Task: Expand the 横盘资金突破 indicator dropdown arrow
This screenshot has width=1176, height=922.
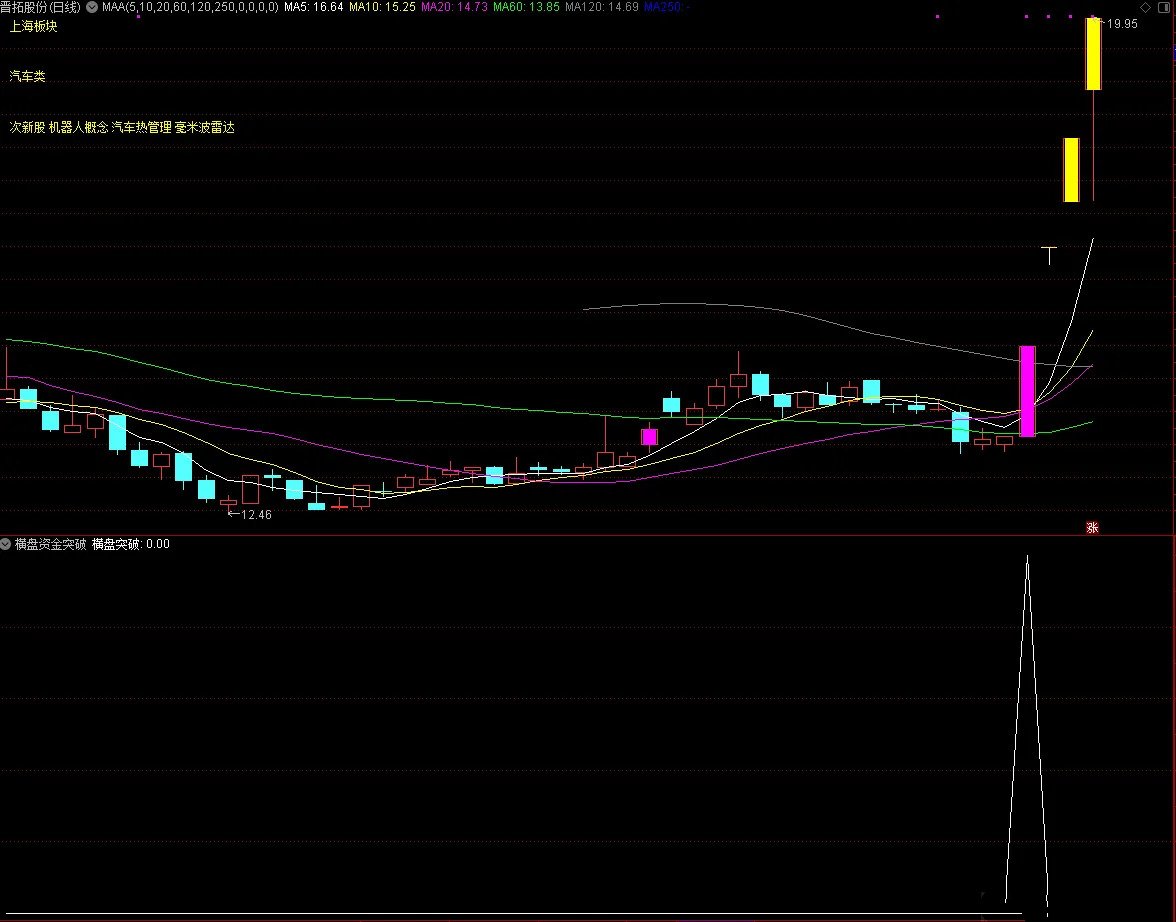Action: click(x=5, y=544)
